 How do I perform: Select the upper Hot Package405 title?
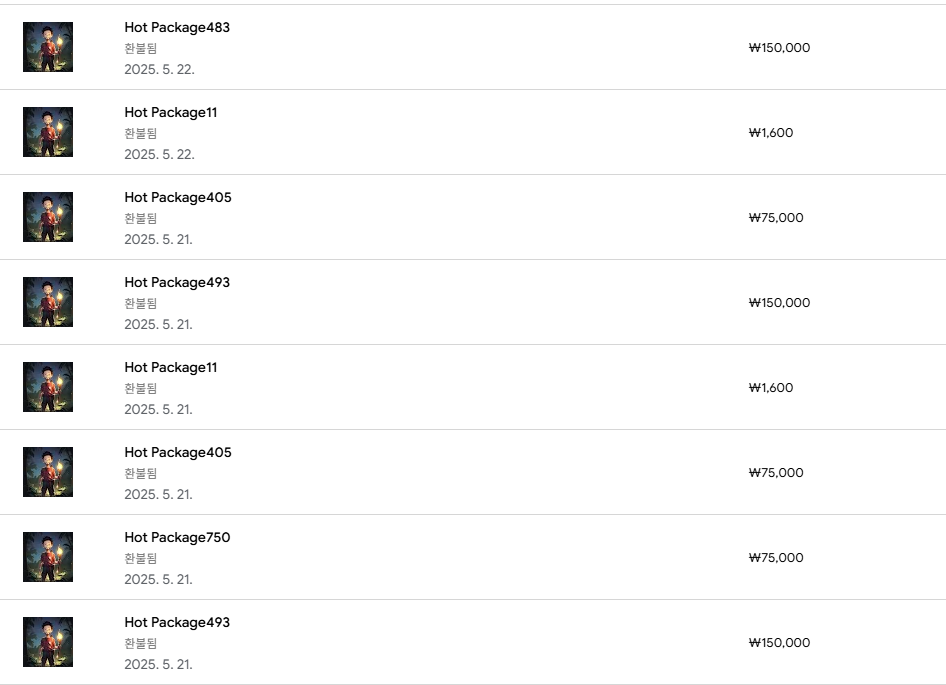177,198
